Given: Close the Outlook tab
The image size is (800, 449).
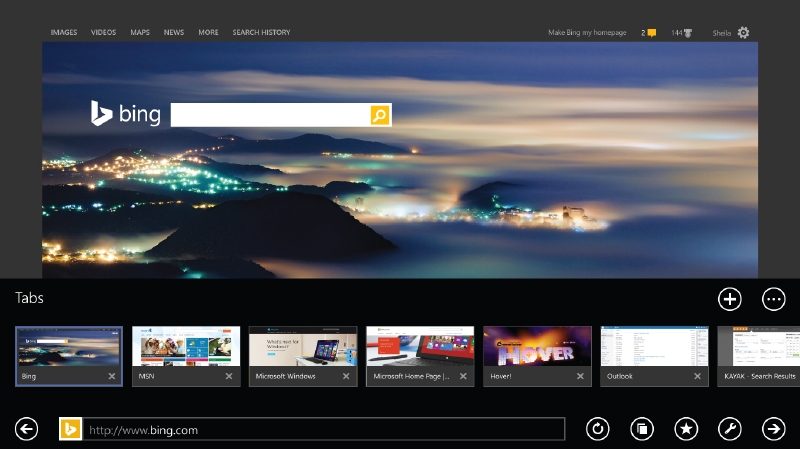Looking at the screenshot, I should tap(697, 376).
